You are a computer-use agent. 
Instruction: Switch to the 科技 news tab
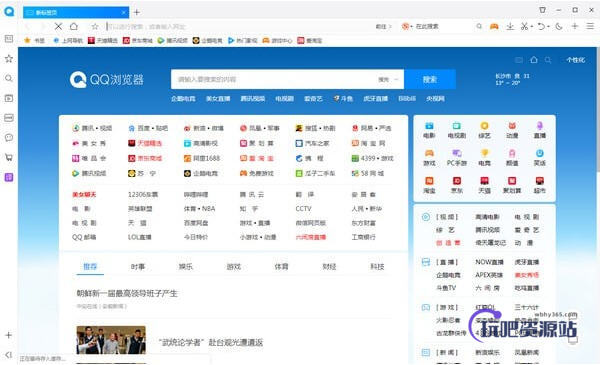click(x=377, y=266)
